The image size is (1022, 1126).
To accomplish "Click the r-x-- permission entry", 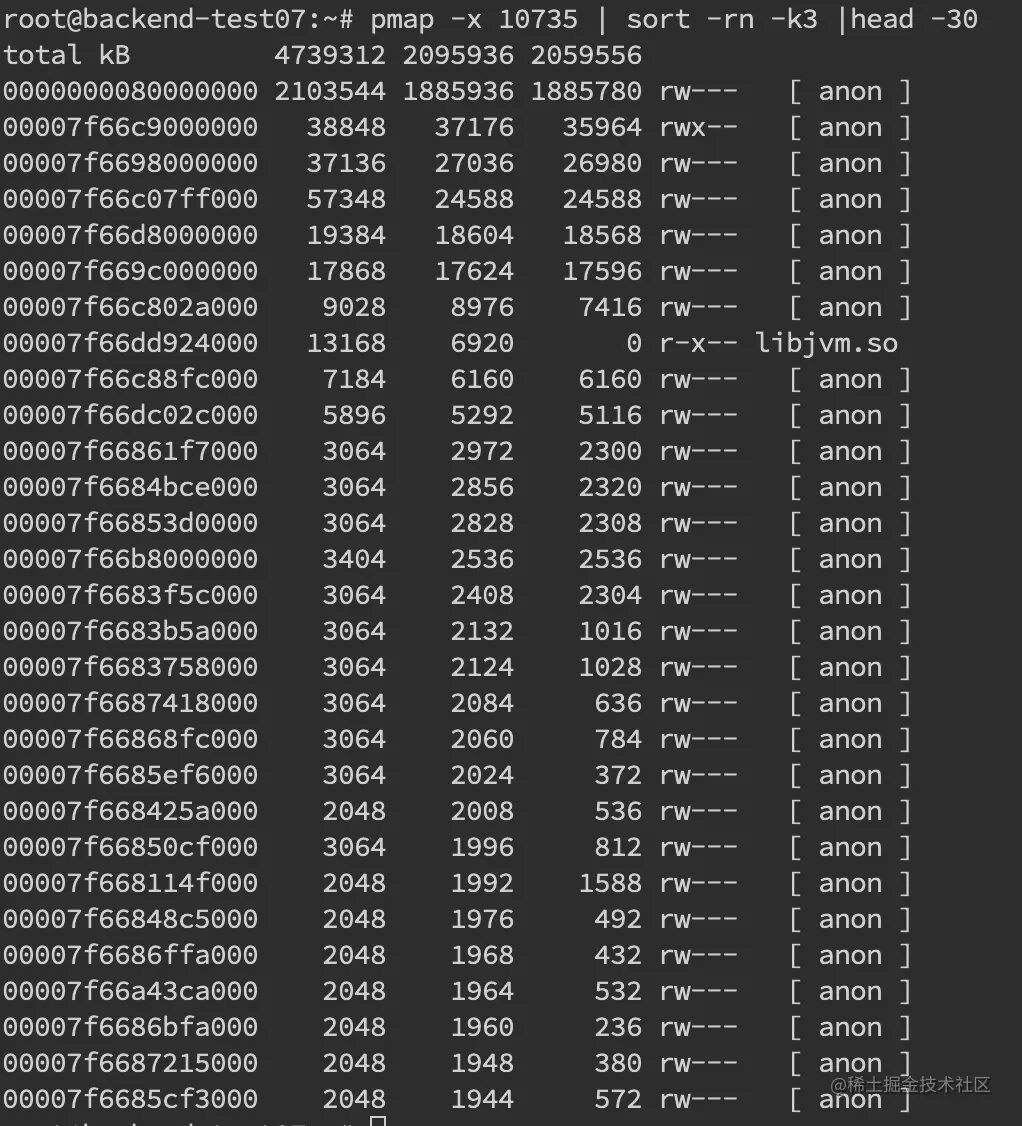I will 698,343.
